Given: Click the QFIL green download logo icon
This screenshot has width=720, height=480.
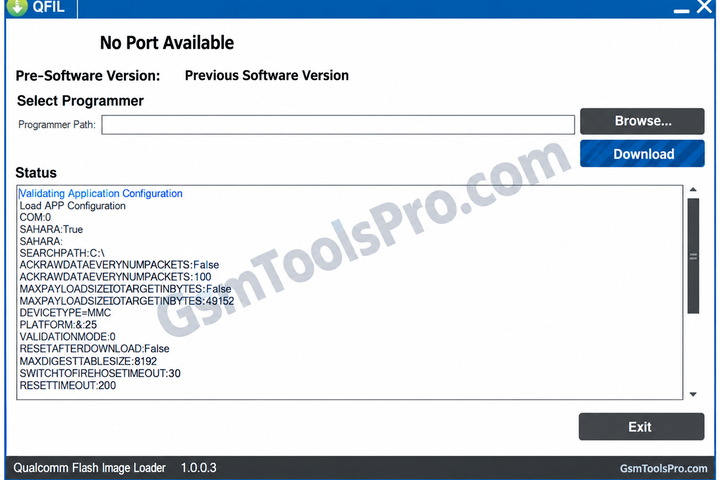Looking at the screenshot, I should (x=17, y=7).
